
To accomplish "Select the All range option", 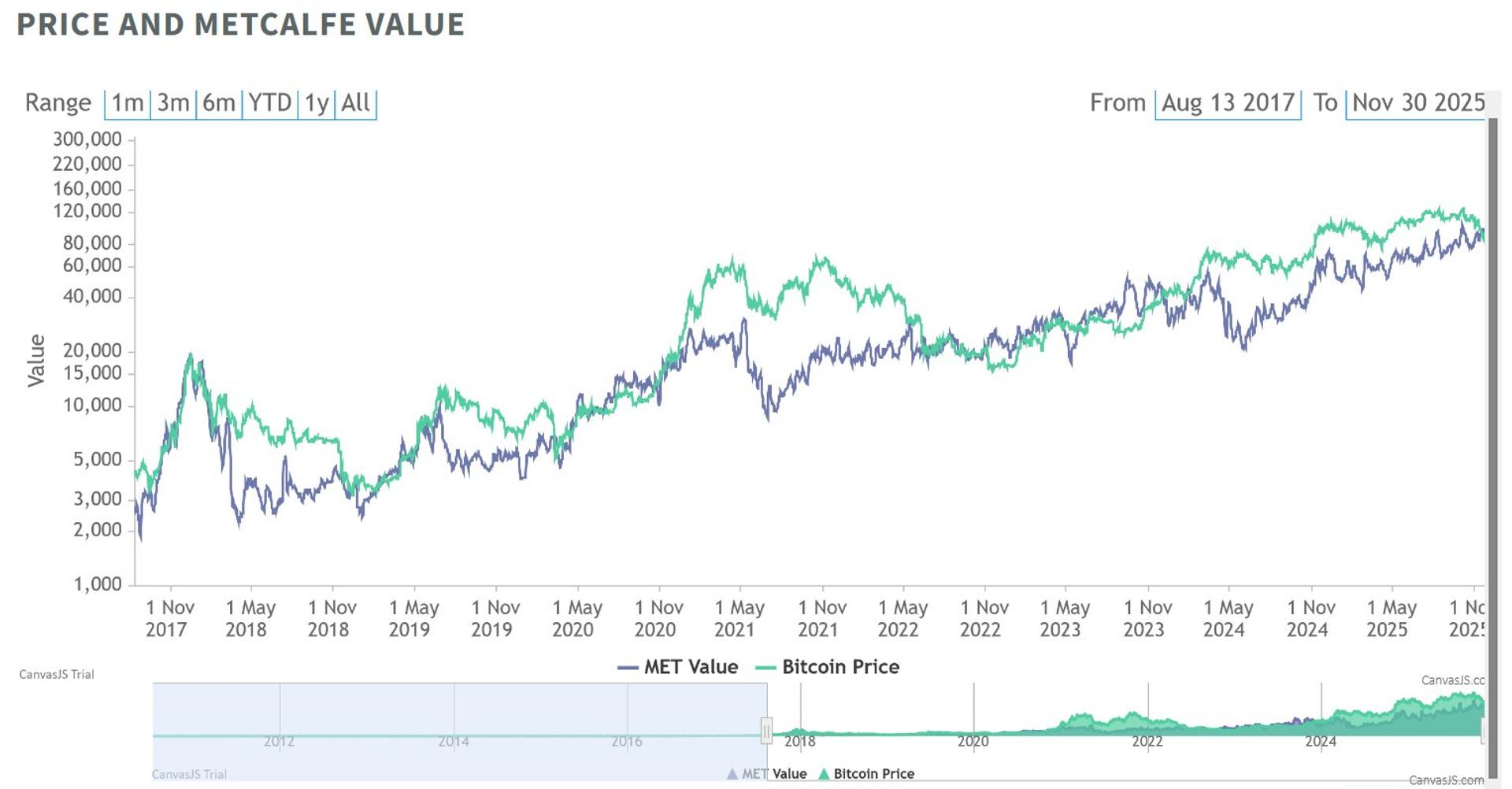I will (x=356, y=102).
